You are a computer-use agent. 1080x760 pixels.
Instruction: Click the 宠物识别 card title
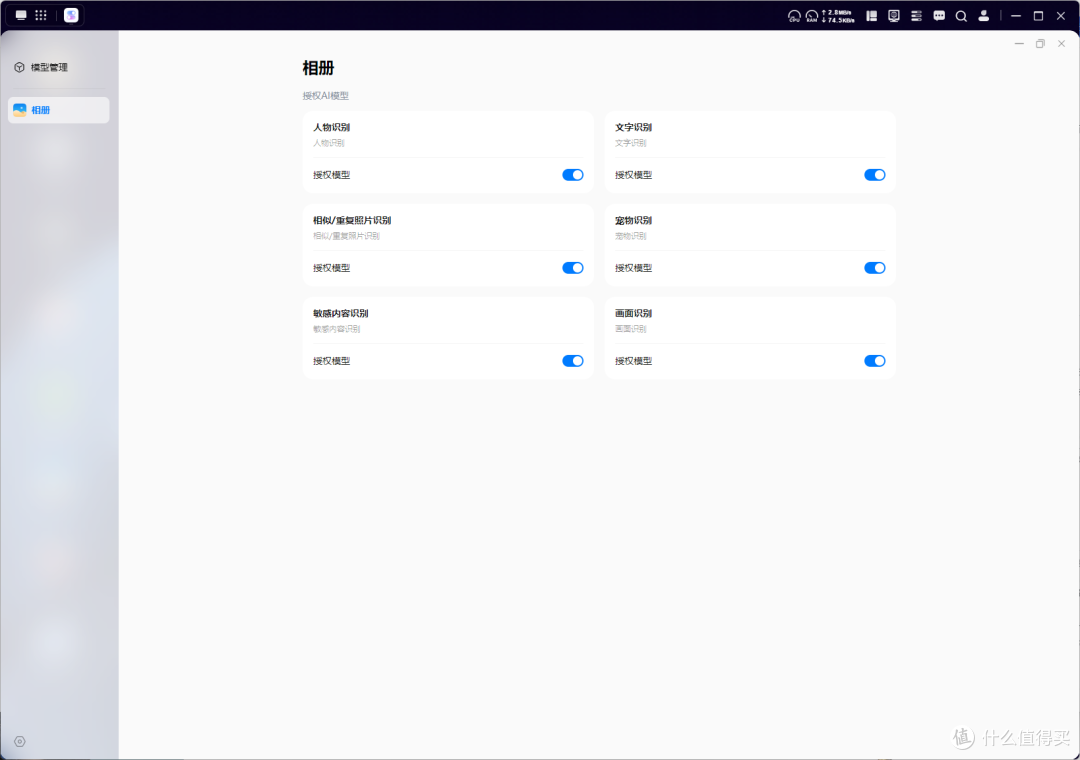(x=633, y=220)
